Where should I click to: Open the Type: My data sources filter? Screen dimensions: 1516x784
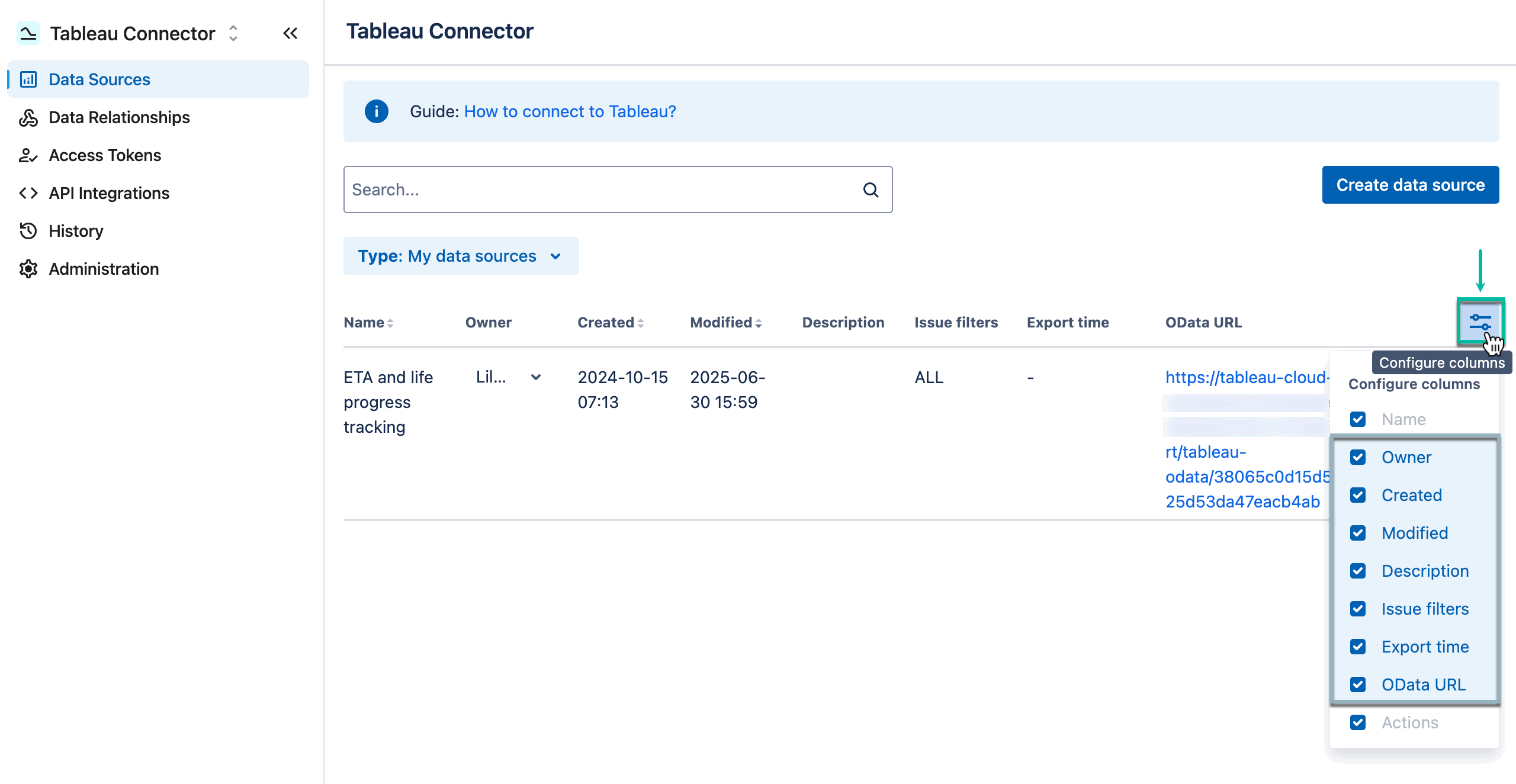point(461,256)
